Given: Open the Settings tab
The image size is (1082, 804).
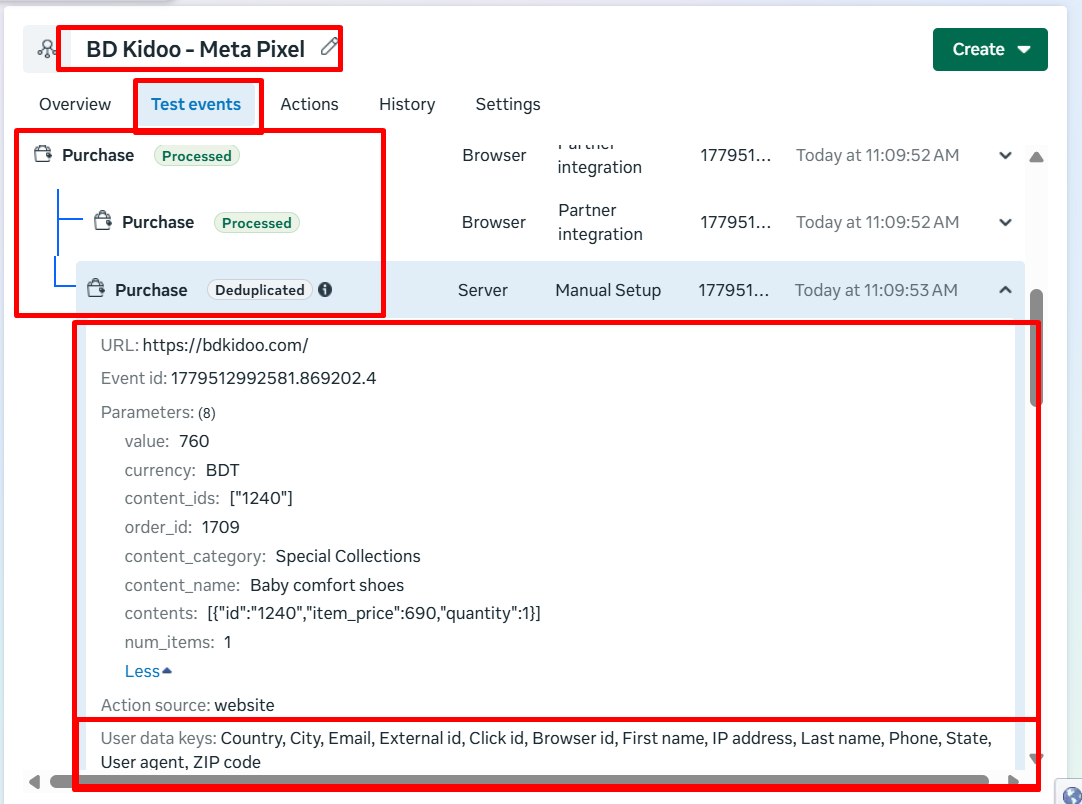Looking at the screenshot, I should click(x=508, y=104).
